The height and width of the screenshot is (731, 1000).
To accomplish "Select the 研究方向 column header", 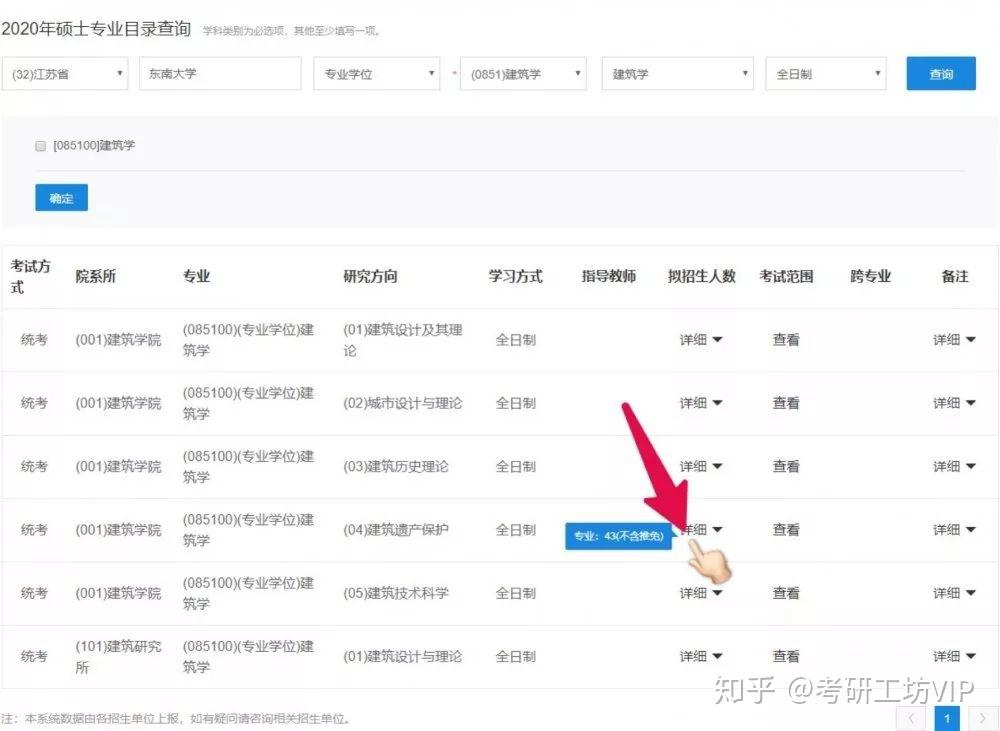I will pyautogui.click(x=371, y=276).
